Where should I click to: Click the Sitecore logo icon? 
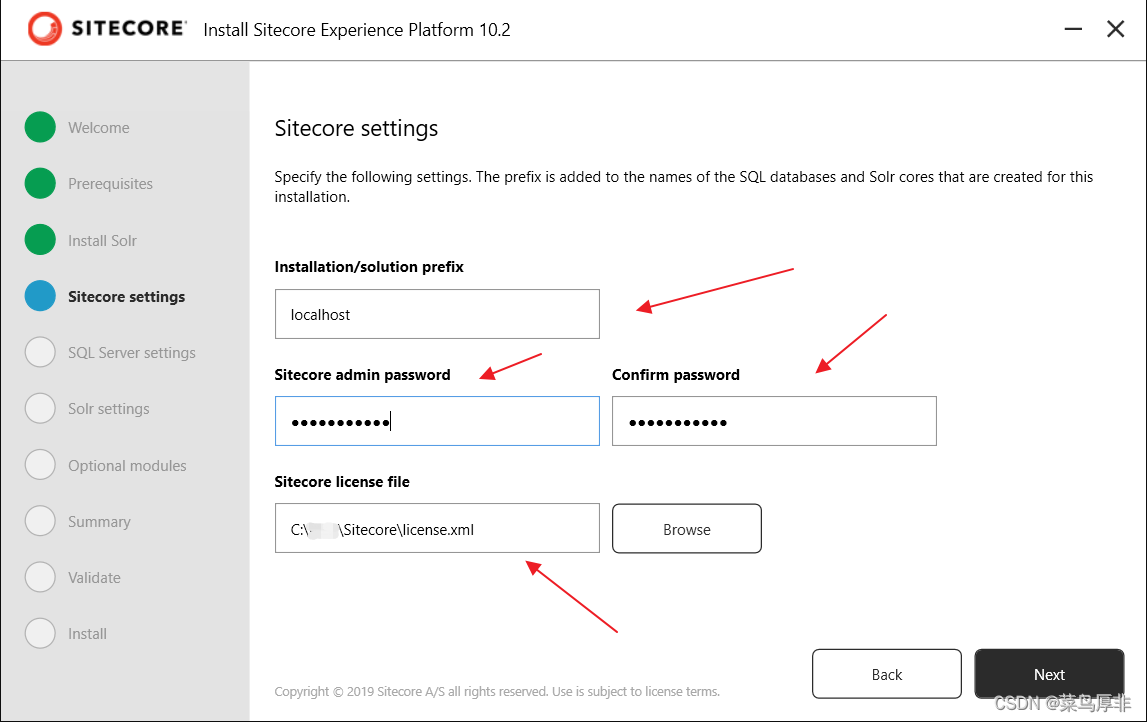point(45,29)
